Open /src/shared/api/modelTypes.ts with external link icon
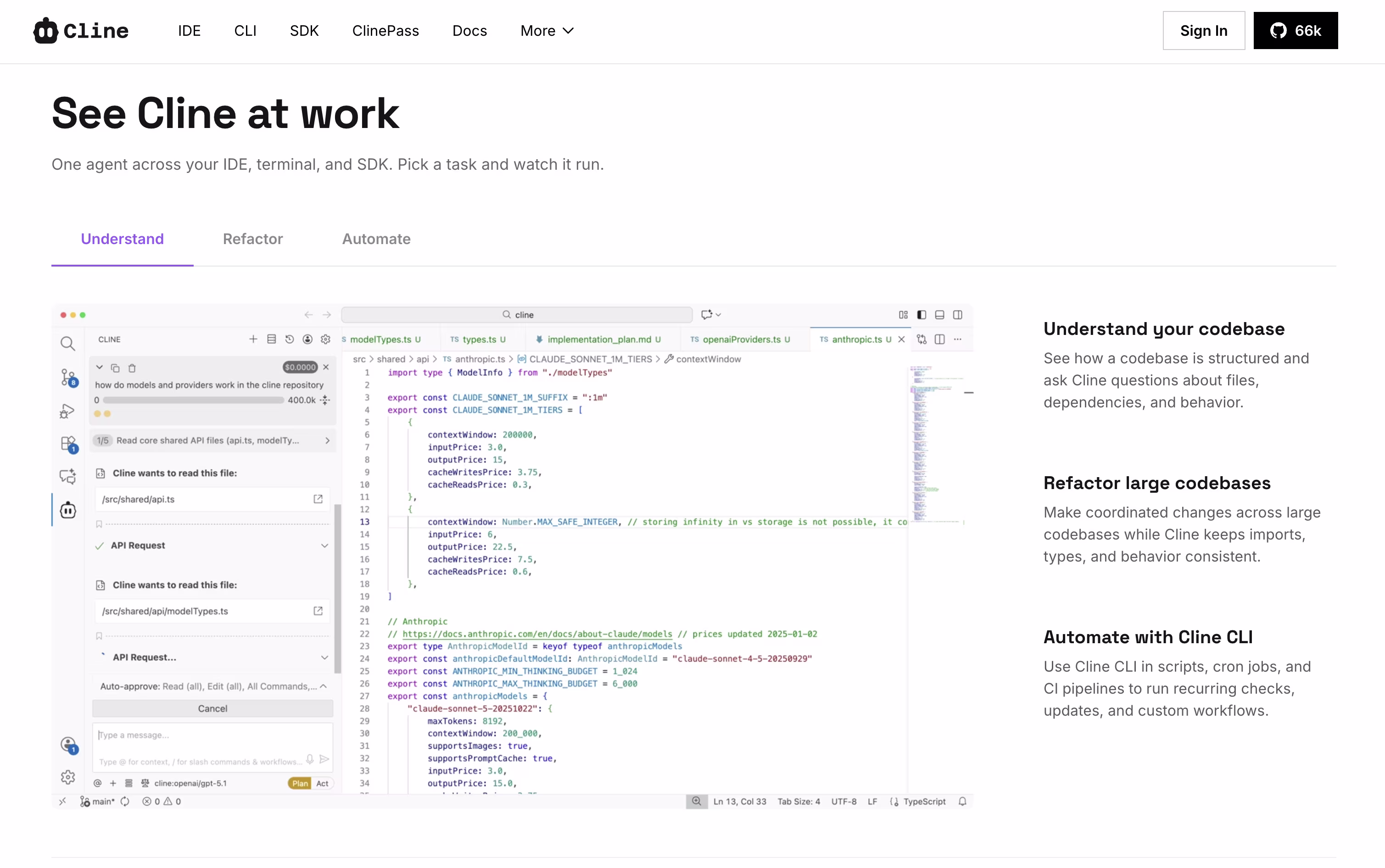The height and width of the screenshot is (868, 1385). (318, 611)
